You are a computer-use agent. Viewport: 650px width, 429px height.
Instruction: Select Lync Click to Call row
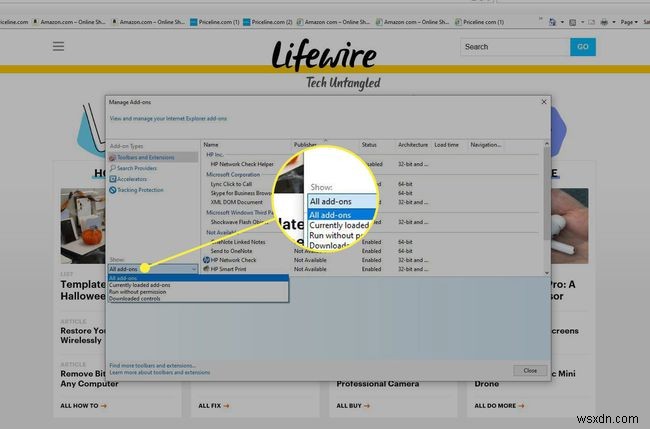pyautogui.click(x=231, y=184)
